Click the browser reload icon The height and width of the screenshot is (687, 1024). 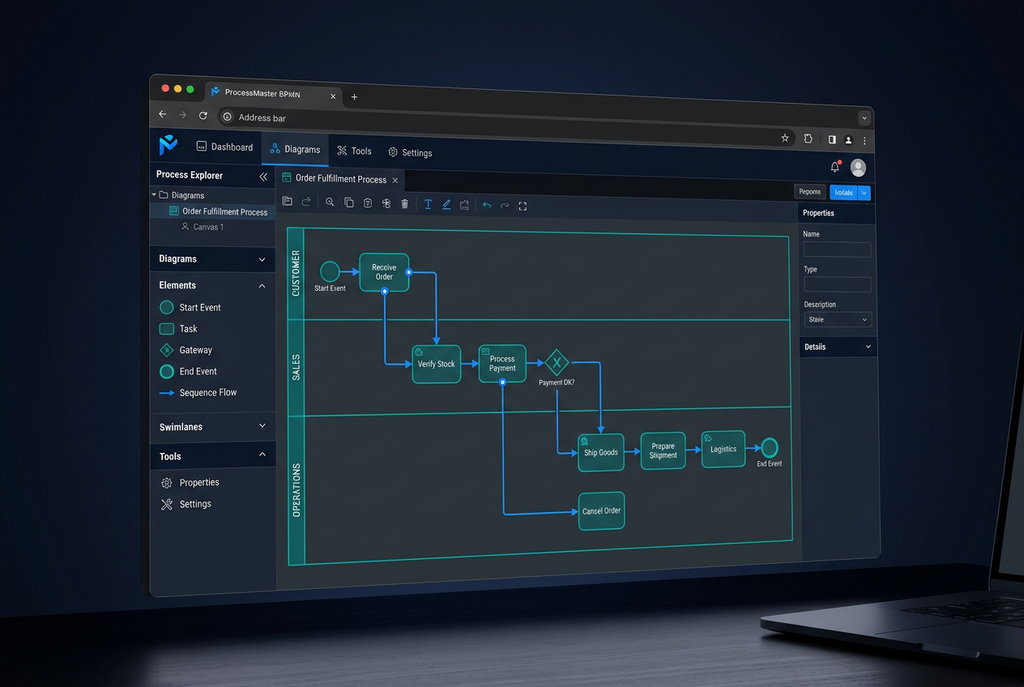pyautogui.click(x=203, y=116)
